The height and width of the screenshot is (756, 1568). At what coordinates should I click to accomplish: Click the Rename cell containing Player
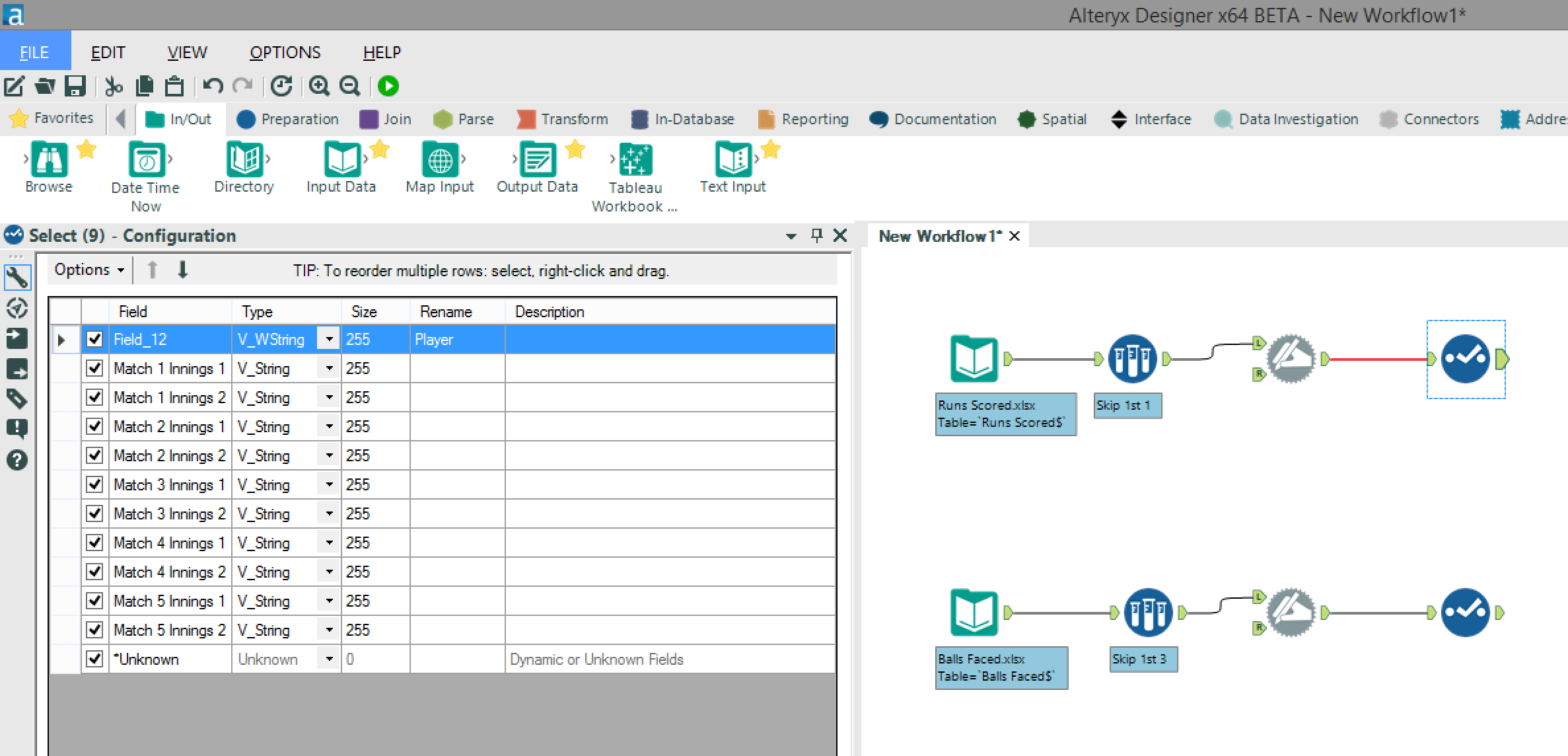click(457, 339)
